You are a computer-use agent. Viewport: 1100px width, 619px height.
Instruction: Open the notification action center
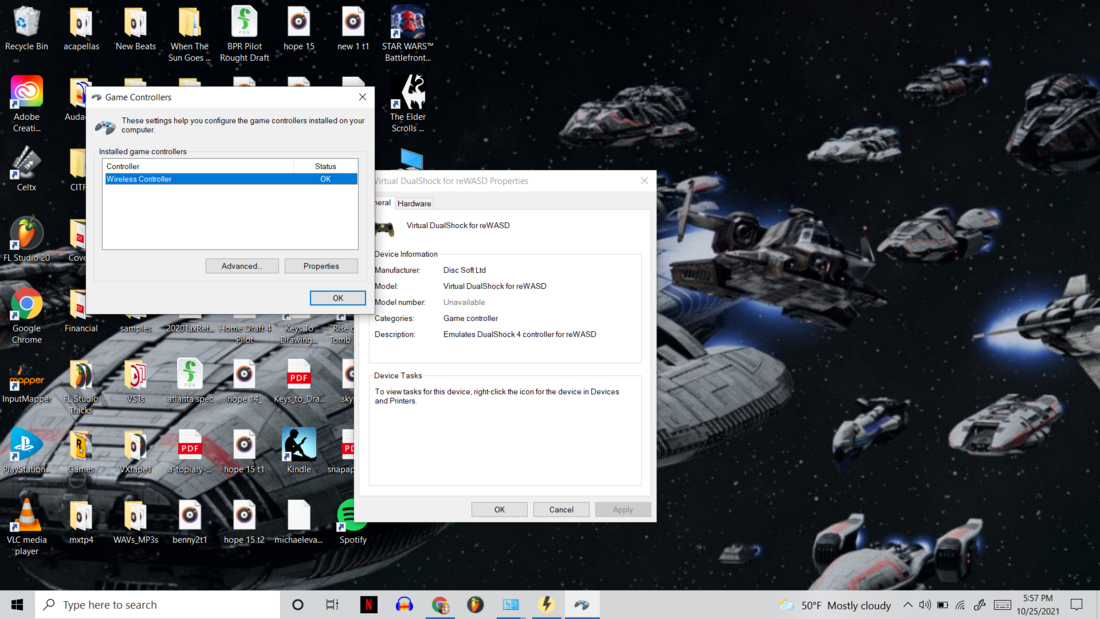pyautogui.click(x=1077, y=605)
